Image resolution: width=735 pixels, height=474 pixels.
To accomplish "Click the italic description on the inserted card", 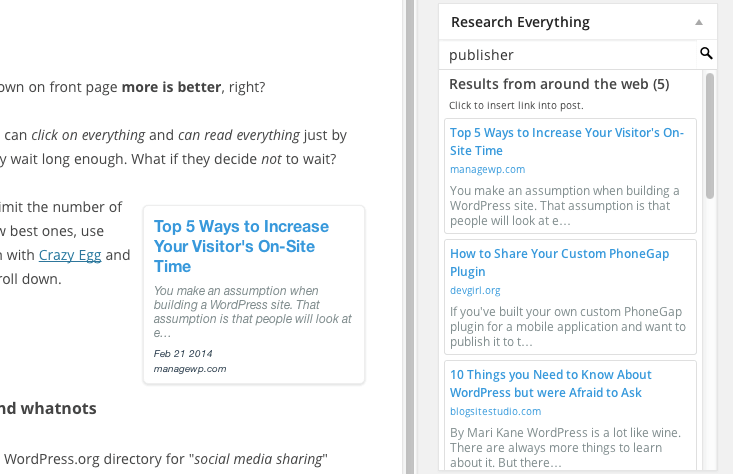I will coord(253,311).
